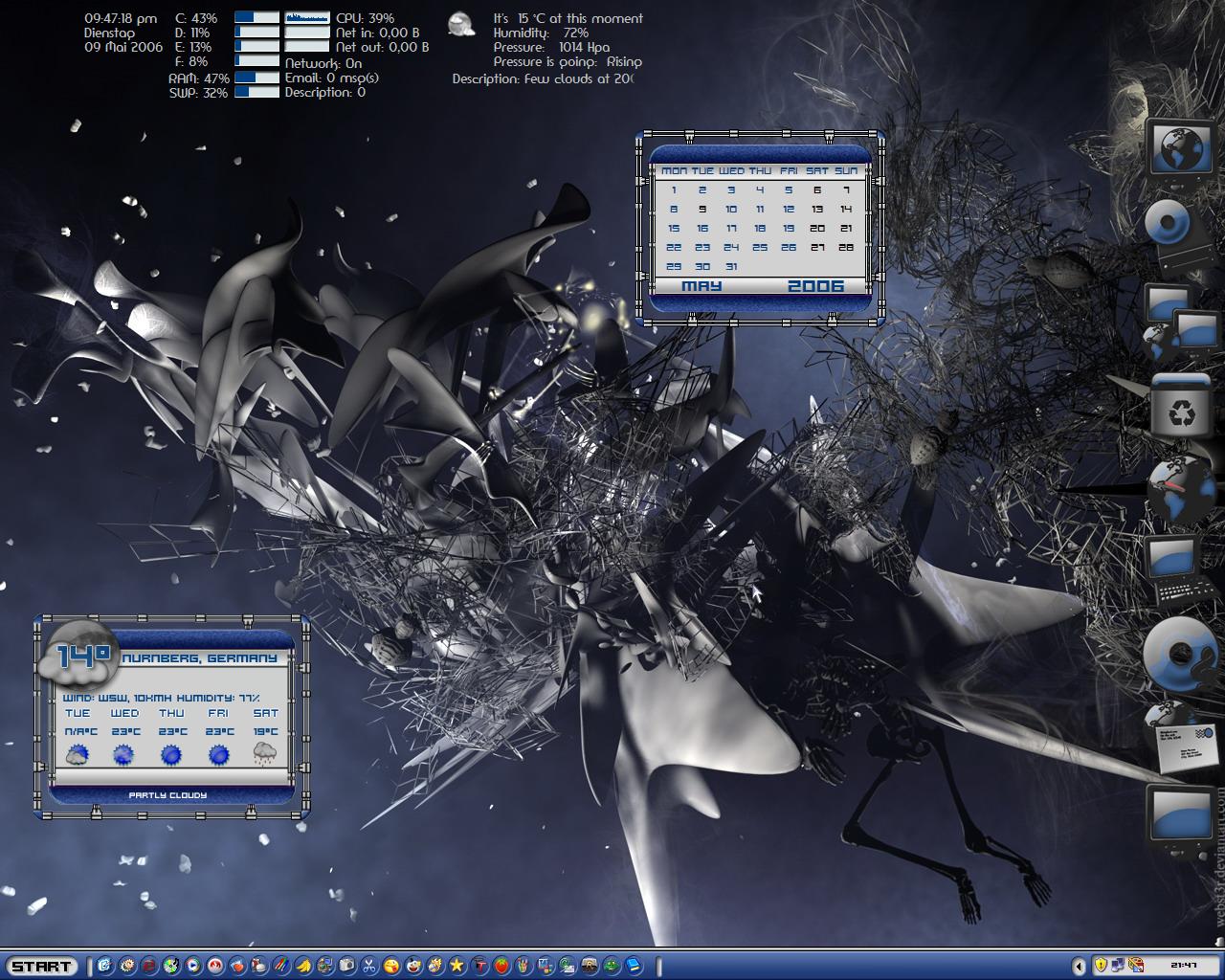The height and width of the screenshot is (980, 1225).
Task: Click the 2006 year label on calendar
Action: click(815, 285)
